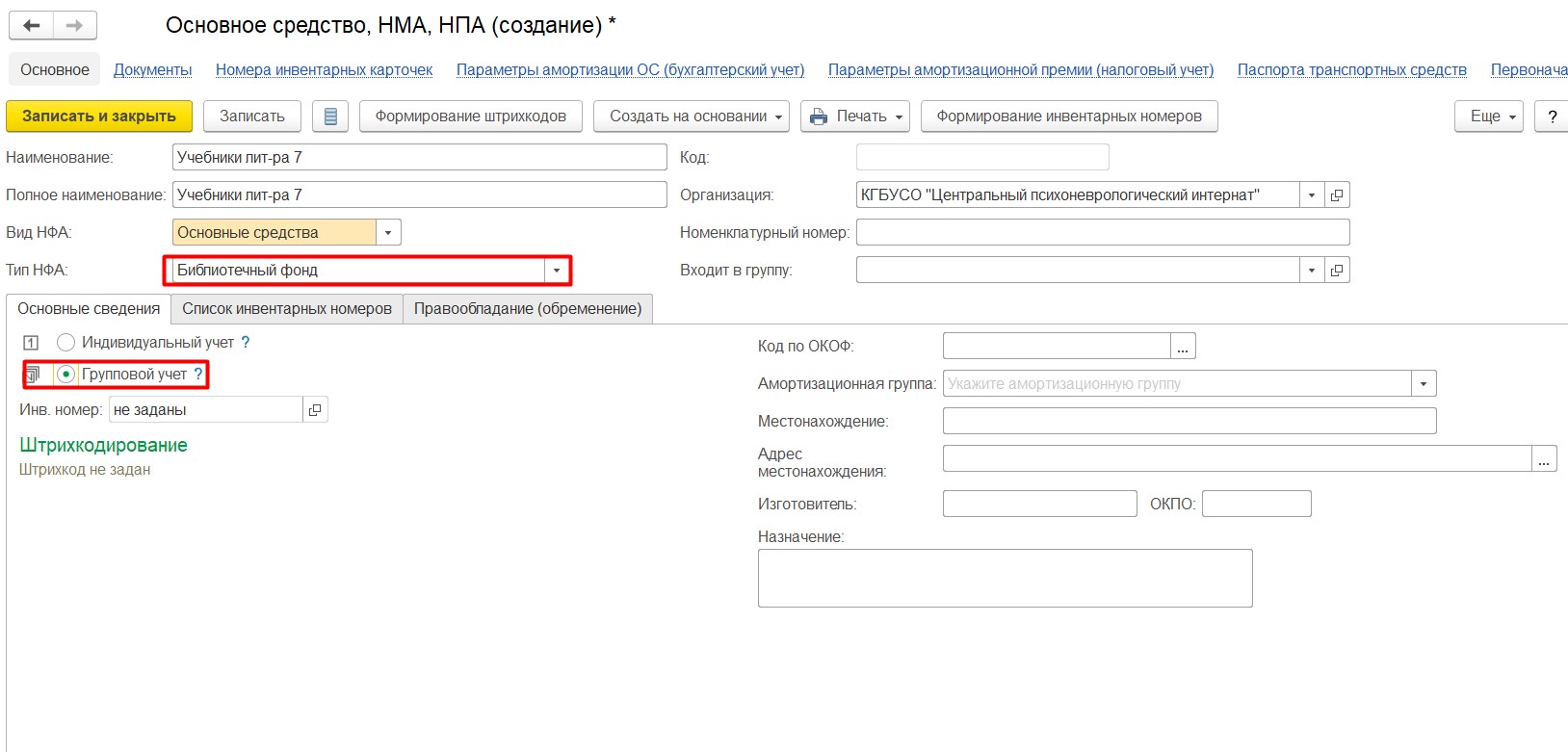Image resolution: width=1568 pixels, height=752 pixels.
Task: Click the open icon next to Инв. номер field
Action: [315, 410]
